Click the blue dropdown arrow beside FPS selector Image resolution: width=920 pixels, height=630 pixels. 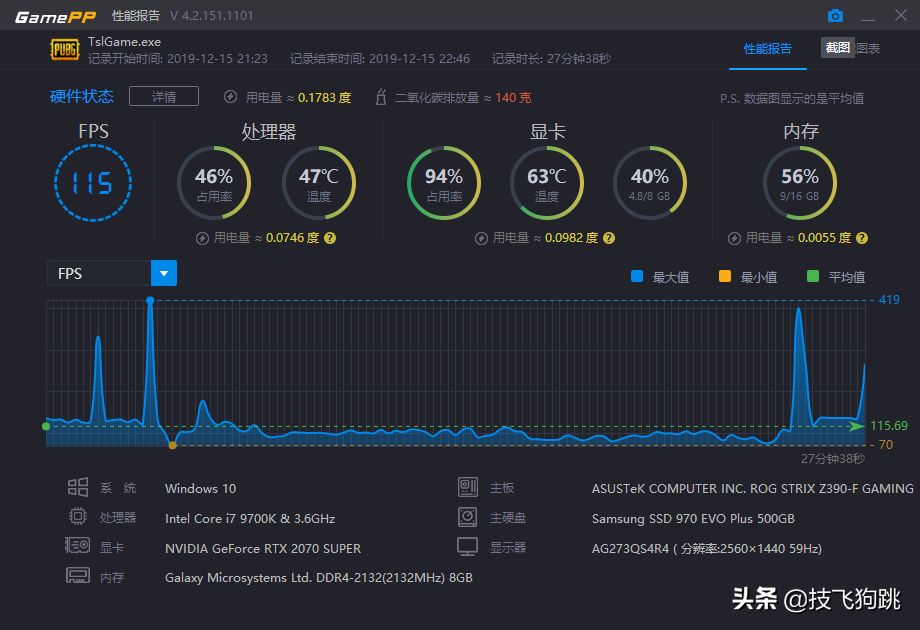pos(163,272)
